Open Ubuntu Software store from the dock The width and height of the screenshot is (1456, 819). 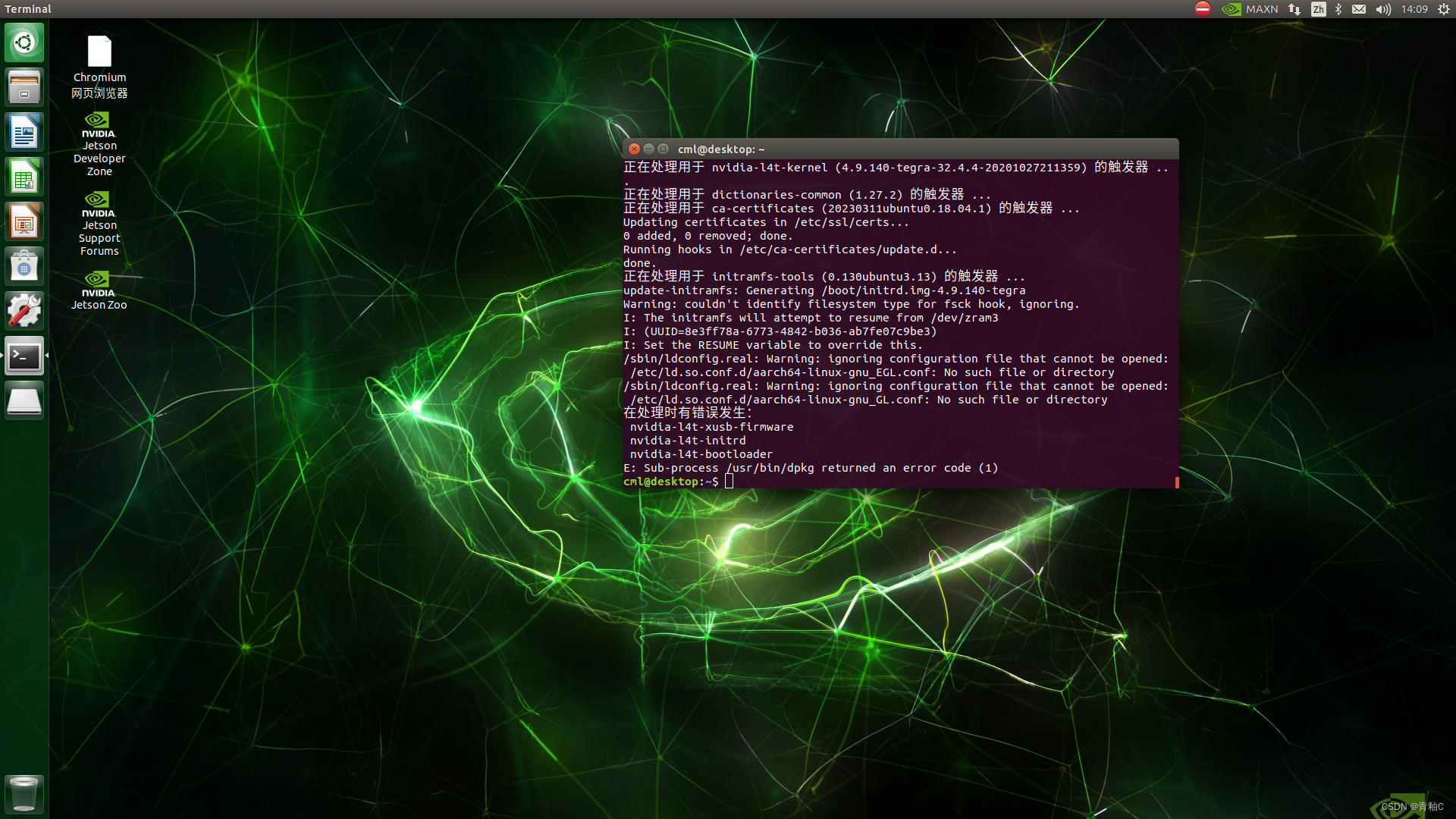(24, 266)
